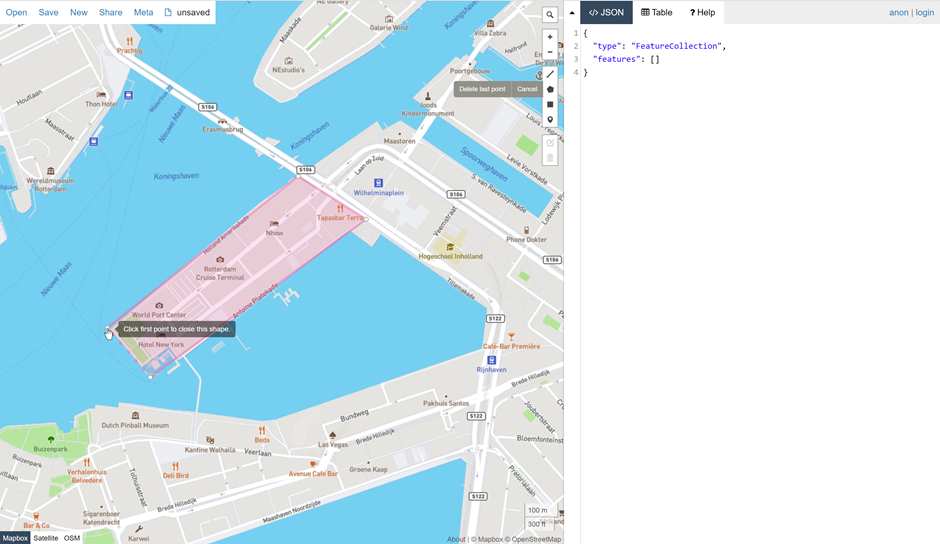Select the draw rectangle tool
The width and height of the screenshot is (940, 544).
pos(550,104)
